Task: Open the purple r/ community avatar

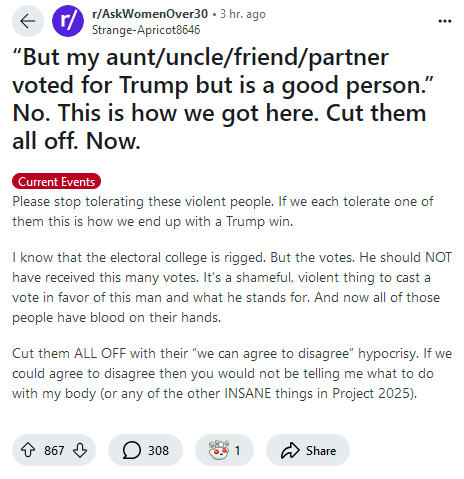Action: (x=68, y=21)
